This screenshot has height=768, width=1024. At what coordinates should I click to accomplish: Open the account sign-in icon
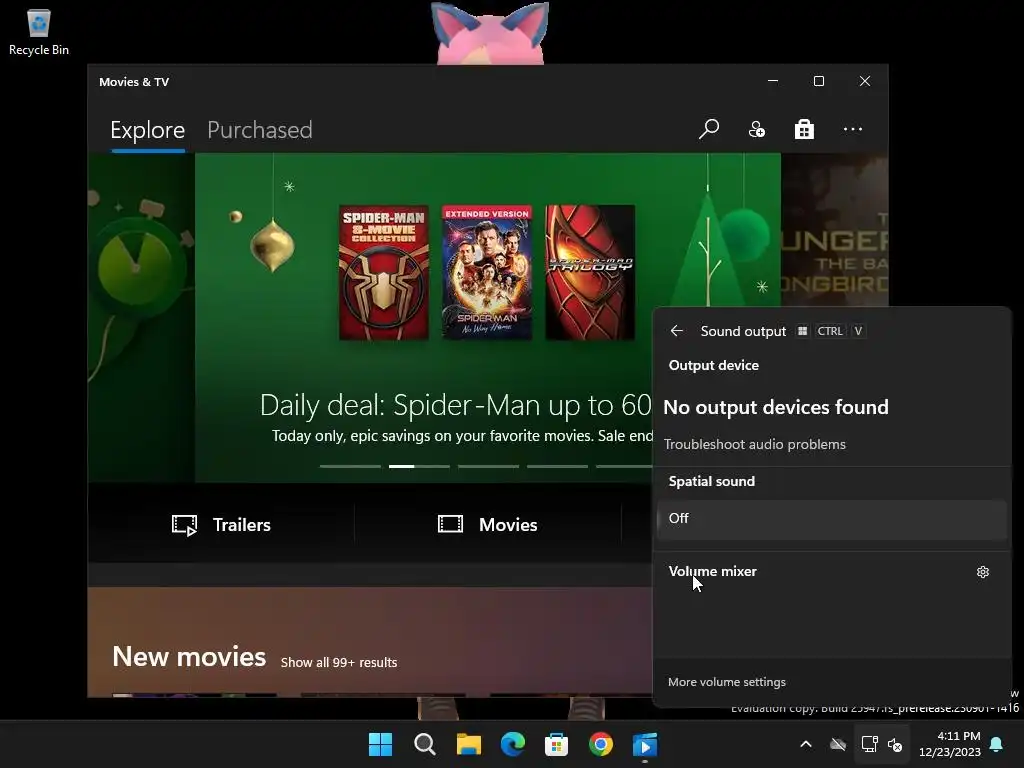[x=756, y=129]
